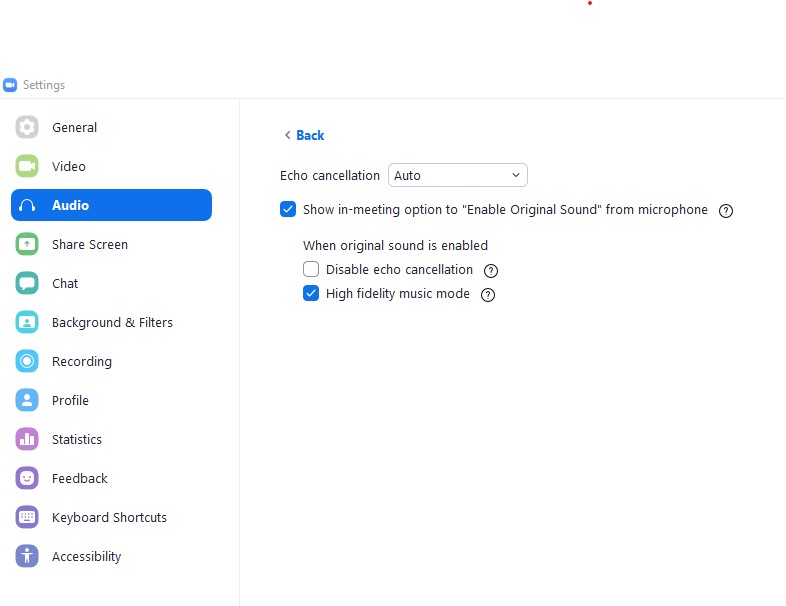Screen dimensions: 786x606
Task: Click the Chat bubble icon
Action: click(x=27, y=283)
